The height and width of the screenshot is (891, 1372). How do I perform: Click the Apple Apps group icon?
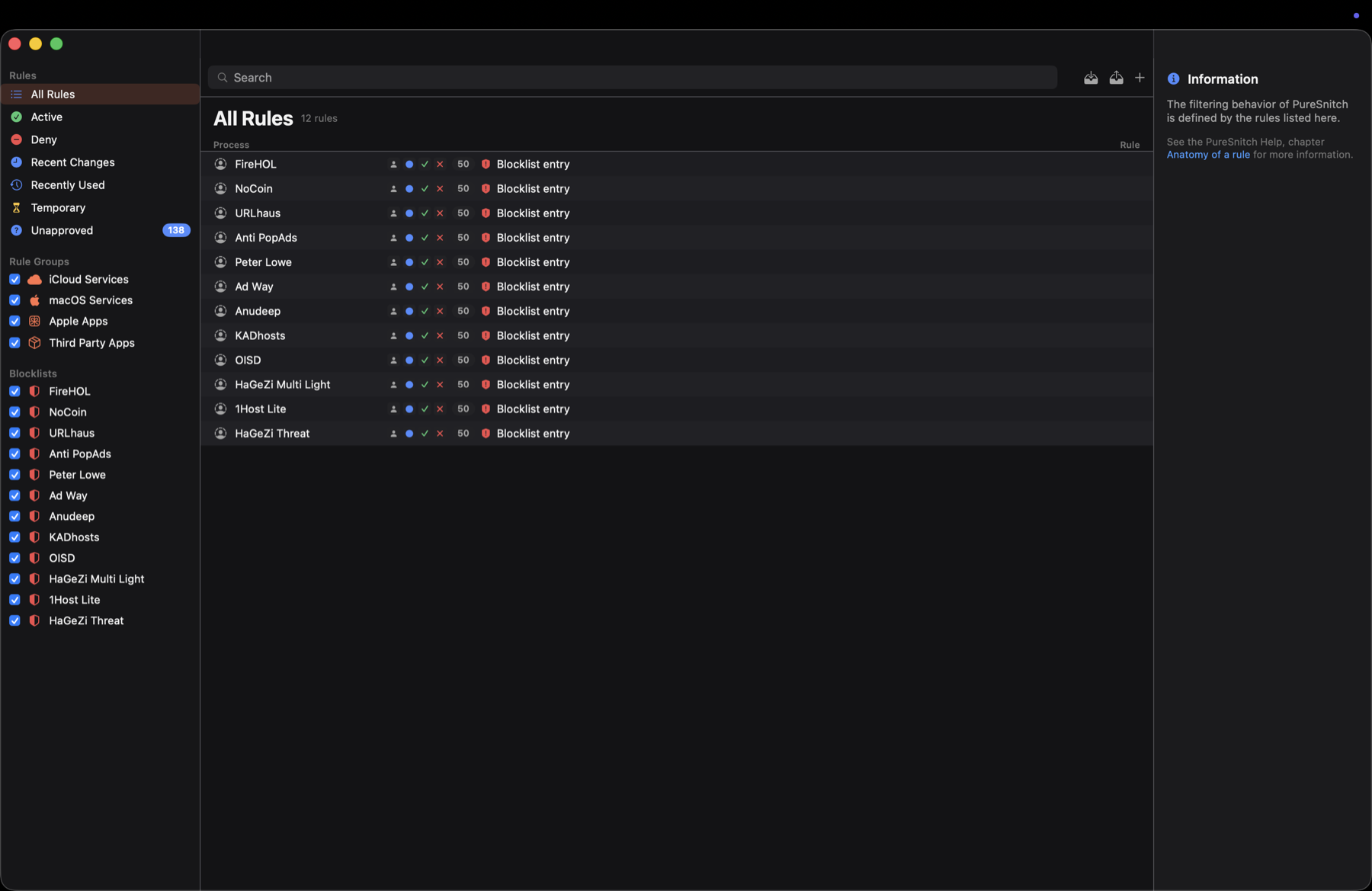pos(34,322)
